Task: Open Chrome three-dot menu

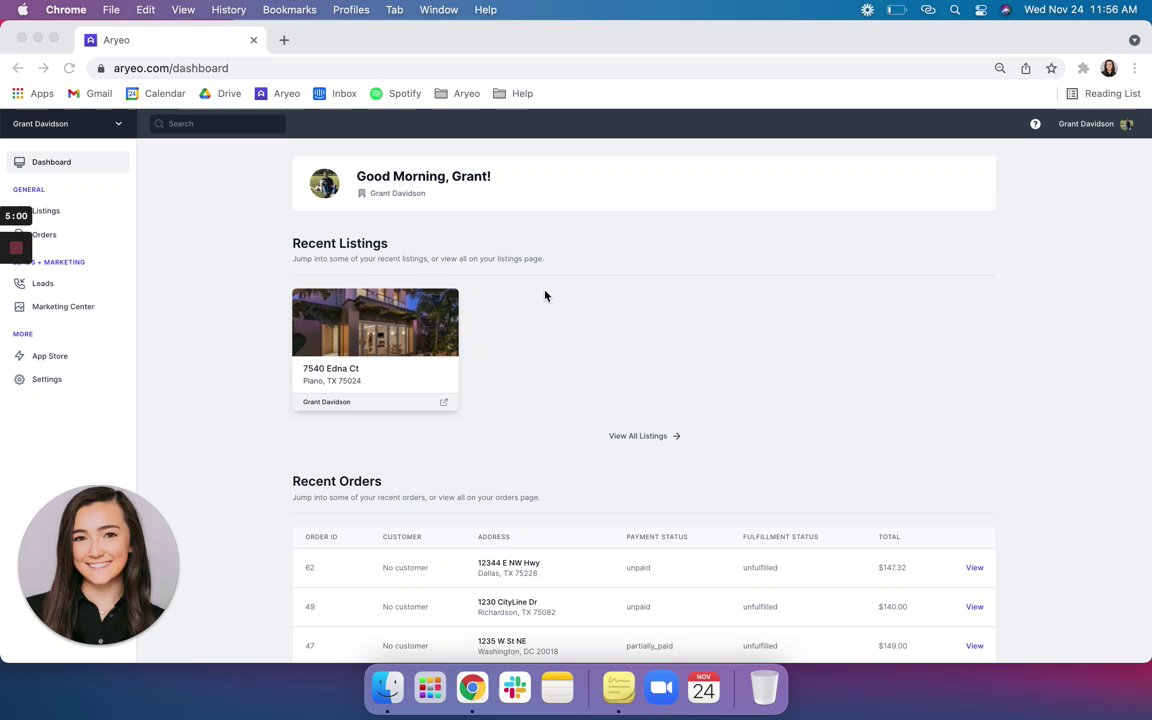Action: point(1134,68)
